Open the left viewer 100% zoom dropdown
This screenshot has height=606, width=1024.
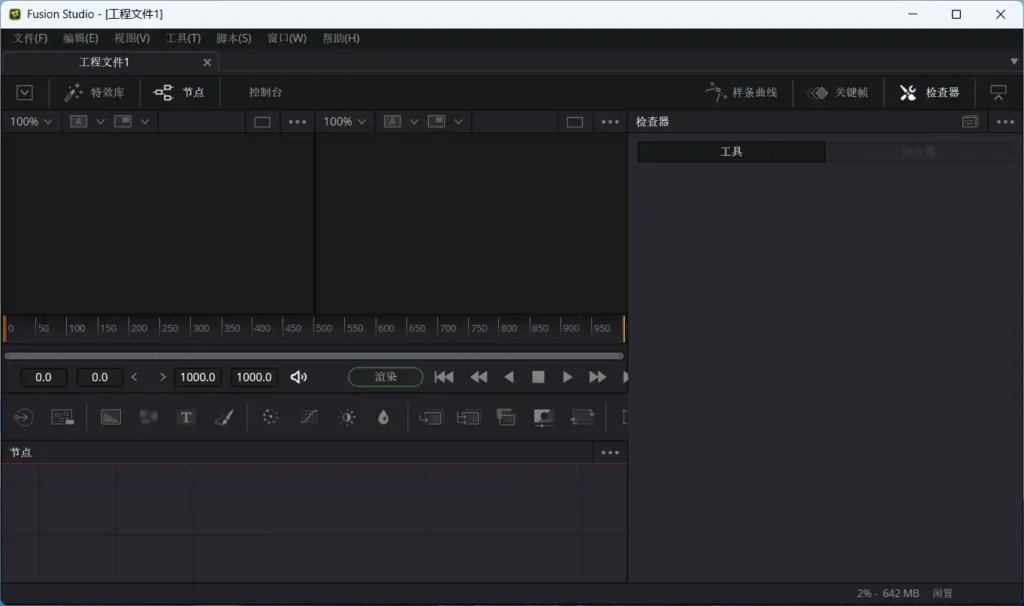point(31,121)
